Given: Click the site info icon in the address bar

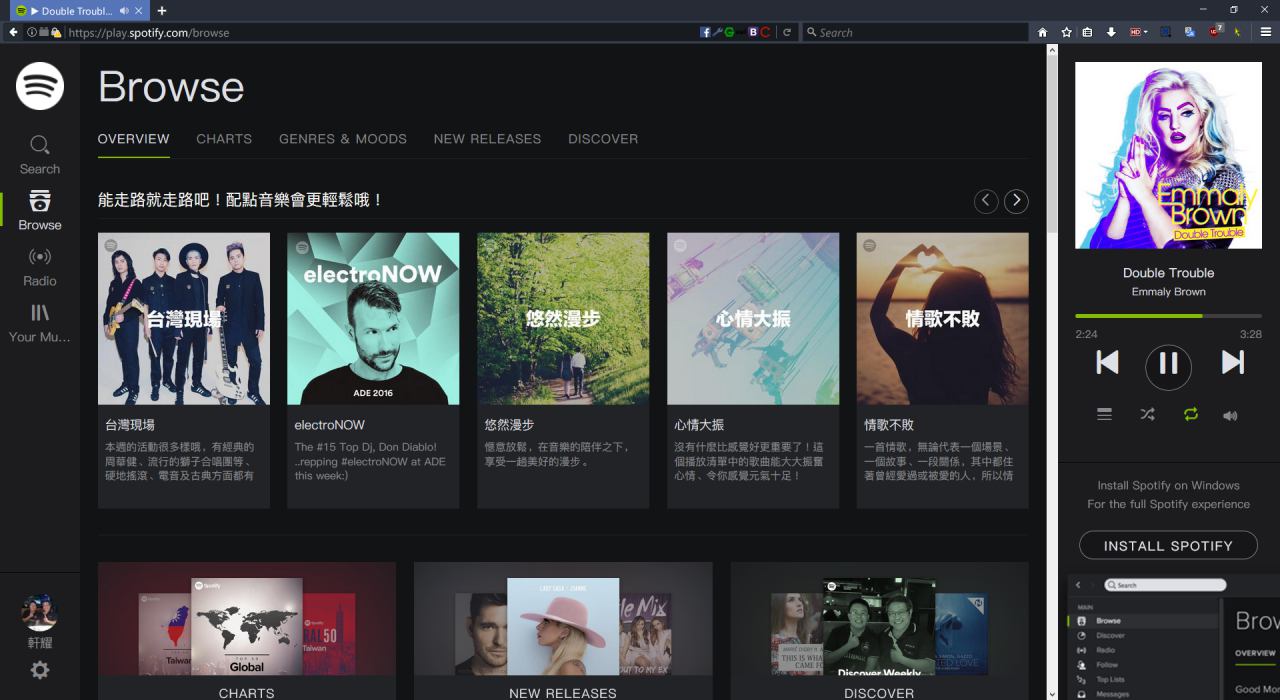Looking at the screenshot, I should click(32, 32).
